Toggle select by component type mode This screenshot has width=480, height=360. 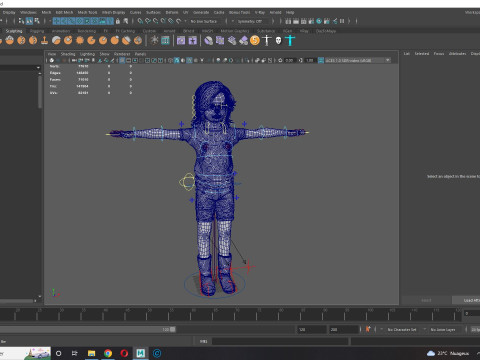coord(37,21)
